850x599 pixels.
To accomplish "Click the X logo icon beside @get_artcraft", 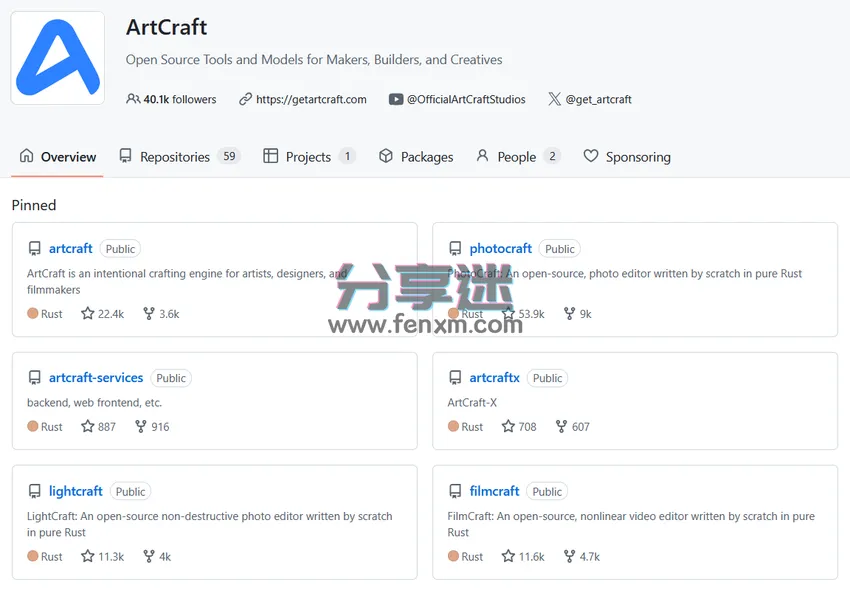I will [x=554, y=99].
